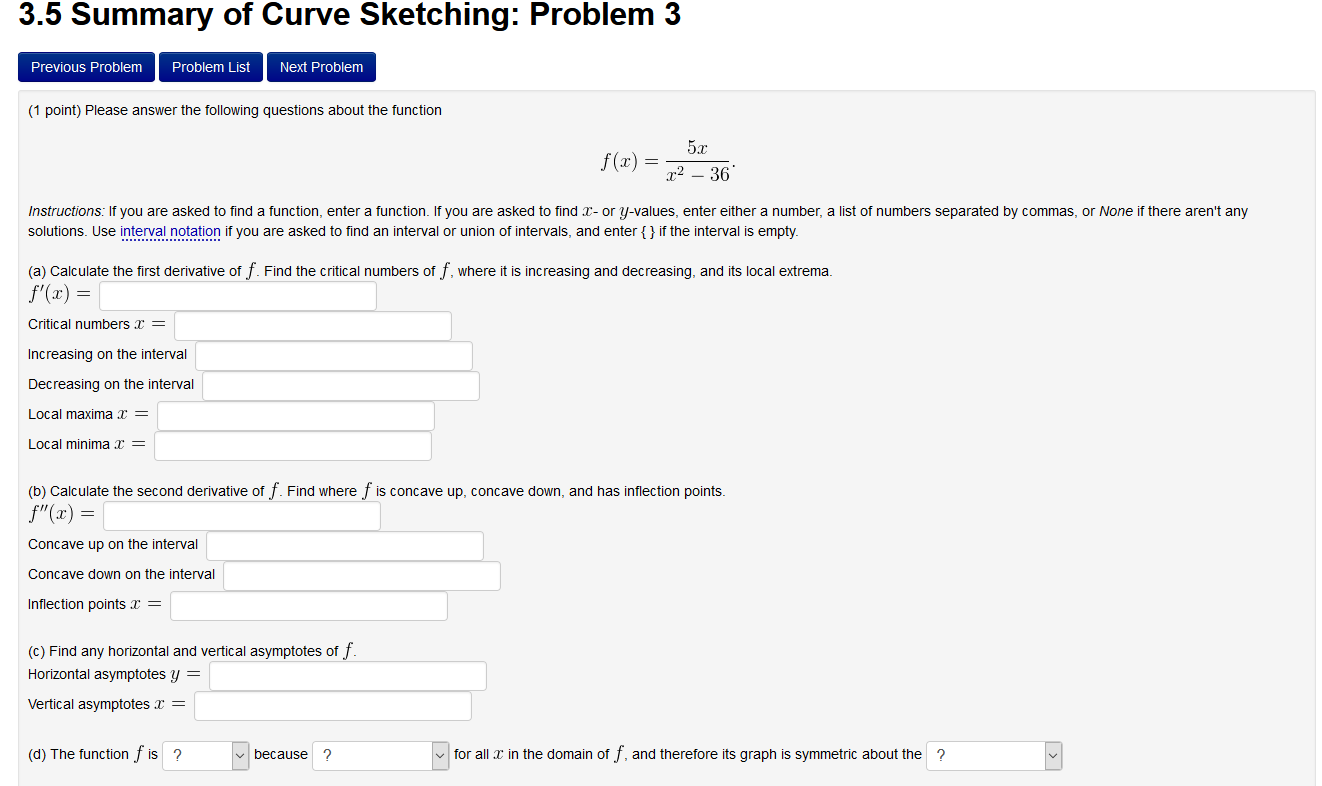This screenshot has height=786, width=1322.
Task: Open the interval notation help link
Action: pos(170,232)
